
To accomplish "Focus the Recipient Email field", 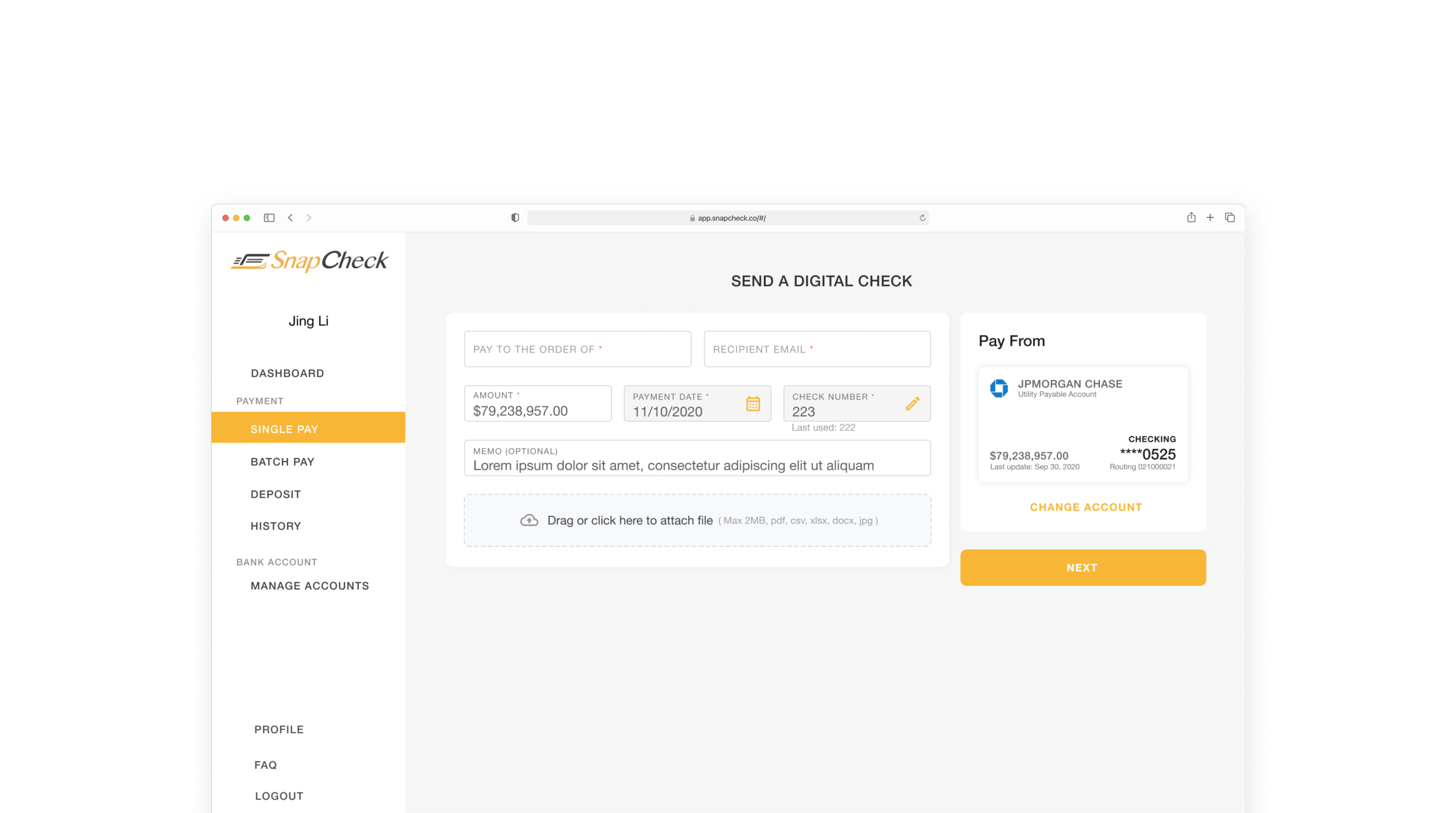I will coord(817,349).
